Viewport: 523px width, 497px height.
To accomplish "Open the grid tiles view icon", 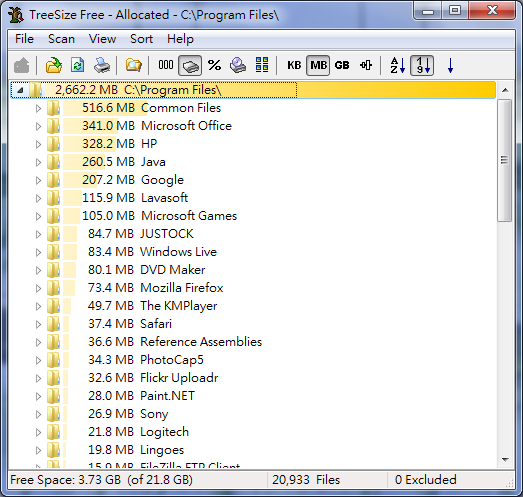I will point(262,65).
